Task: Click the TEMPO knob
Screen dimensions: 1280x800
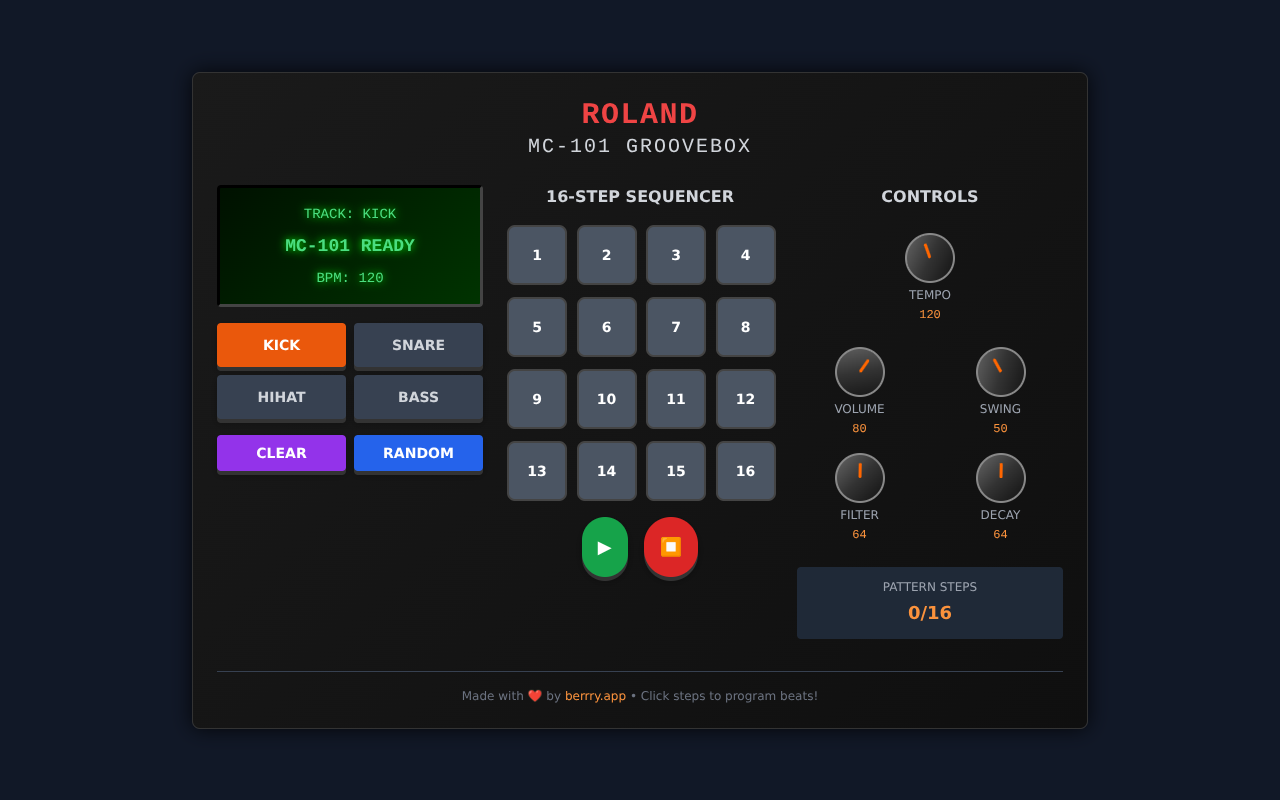Action: point(929,258)
